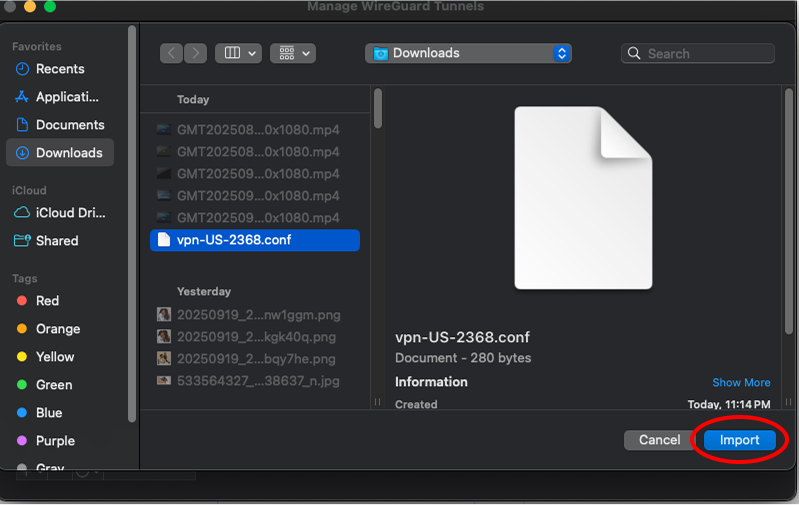Open Recents in the sidebar
The image size is (799, 505).
tap(60, 69)
